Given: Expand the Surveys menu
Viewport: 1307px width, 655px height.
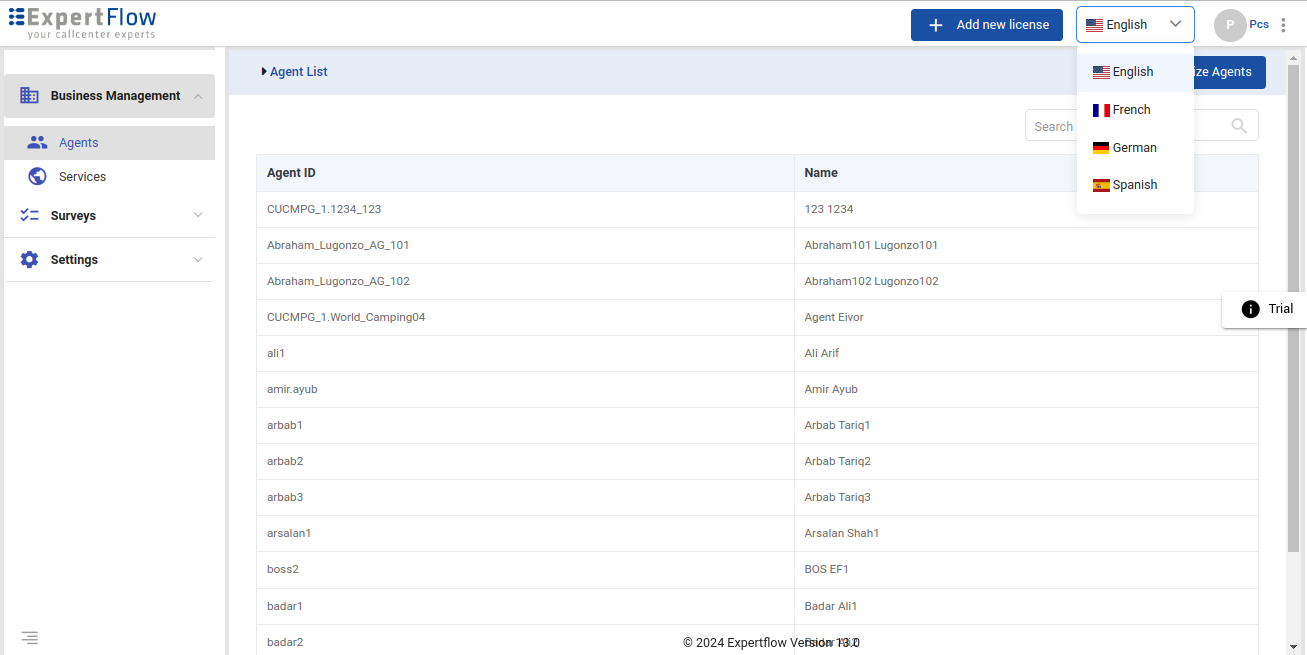Looking at the screenshot, I should (x=198, y=216).
